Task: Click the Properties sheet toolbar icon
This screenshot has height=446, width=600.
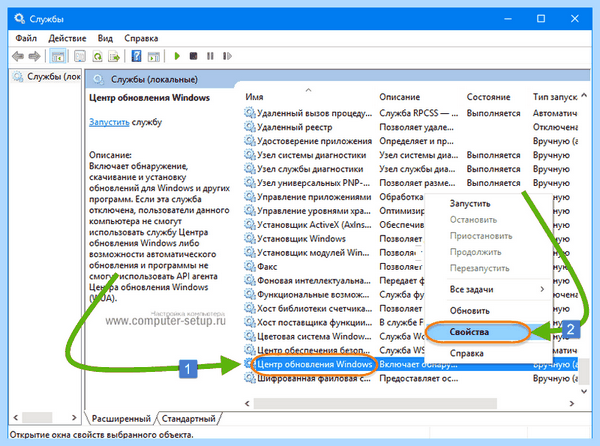Action: pyautogui.click(x=80, y=56)
